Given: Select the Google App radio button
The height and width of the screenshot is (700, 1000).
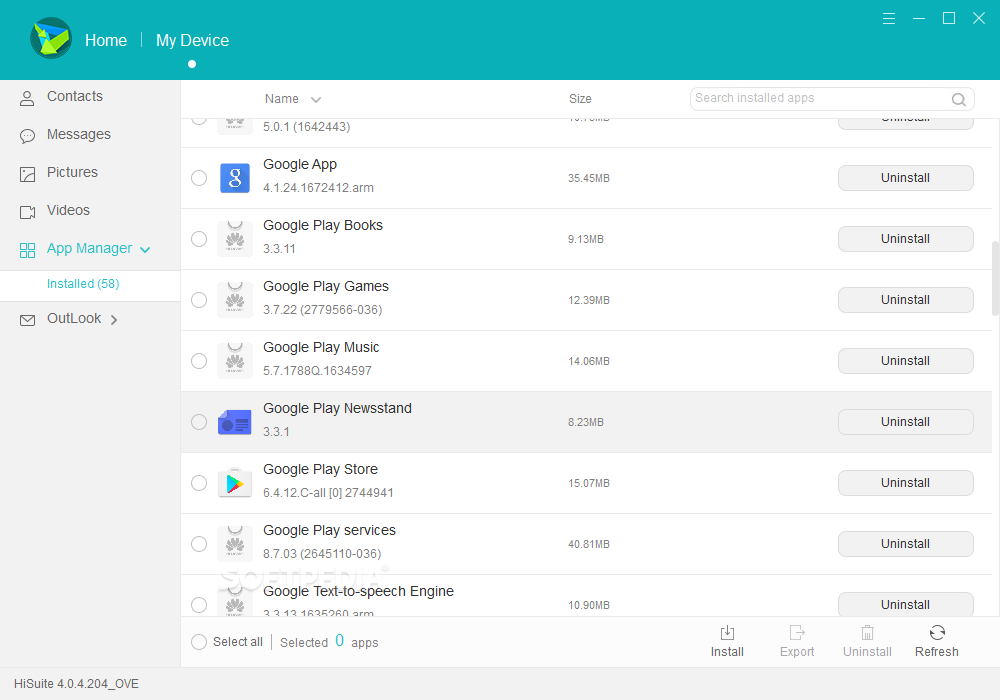Looking at the screenshot, I should (x=199, y=178).
